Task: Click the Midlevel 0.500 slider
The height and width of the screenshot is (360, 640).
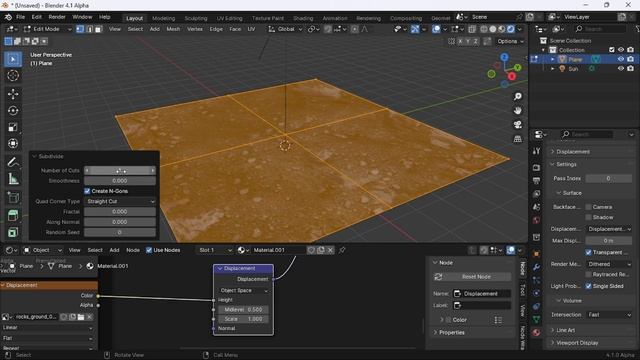Action: [244, 309]
